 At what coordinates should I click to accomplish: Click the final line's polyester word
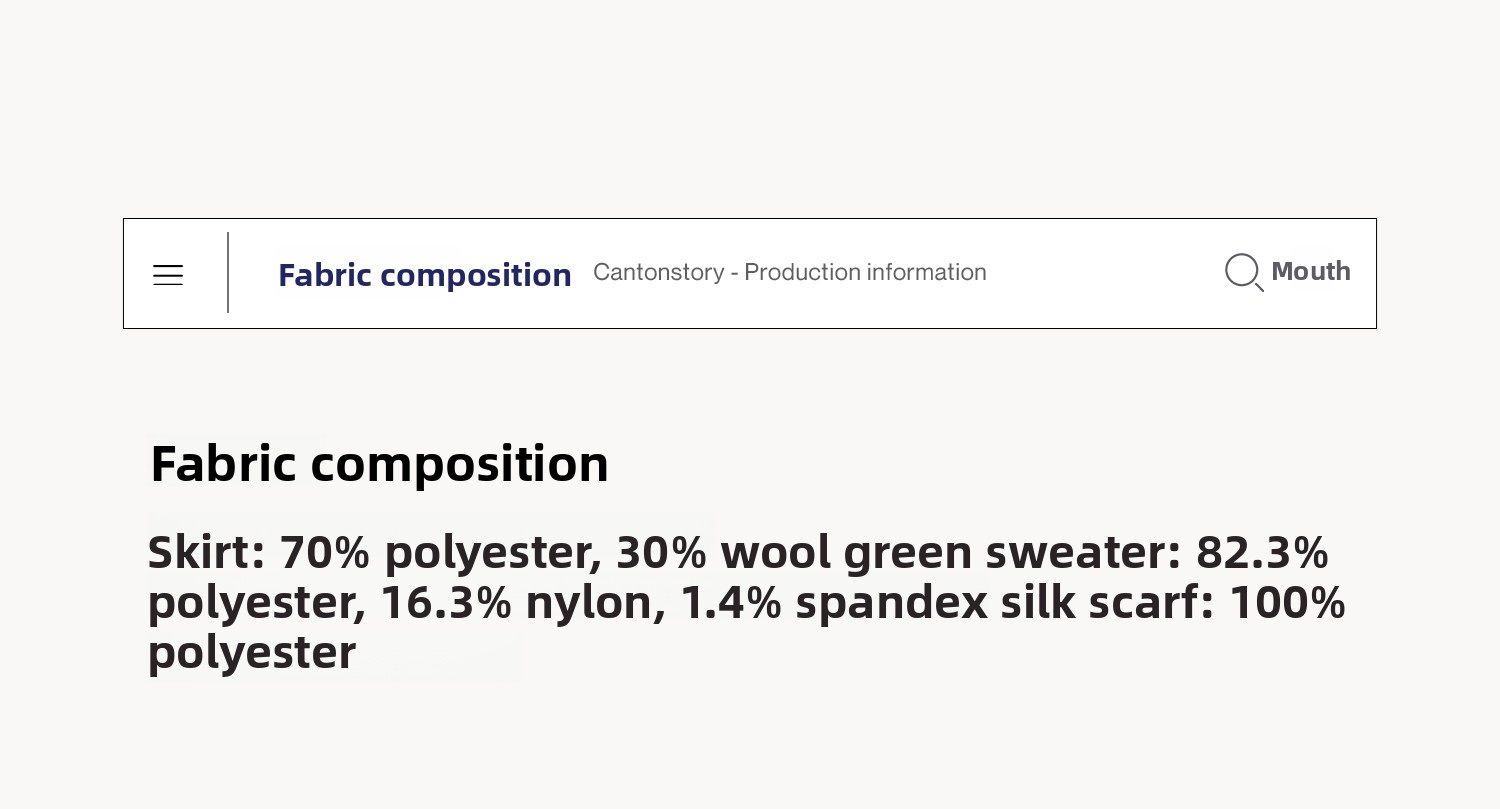click(x=251, y=653)
